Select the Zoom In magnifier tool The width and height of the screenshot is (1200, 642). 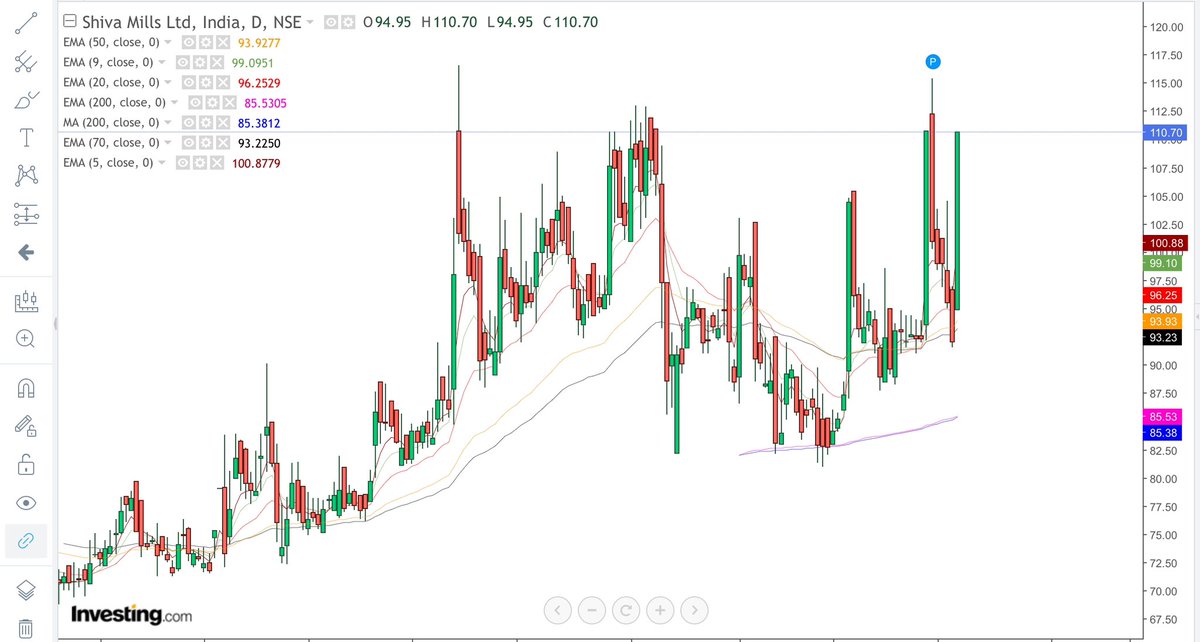click(27, 338)
